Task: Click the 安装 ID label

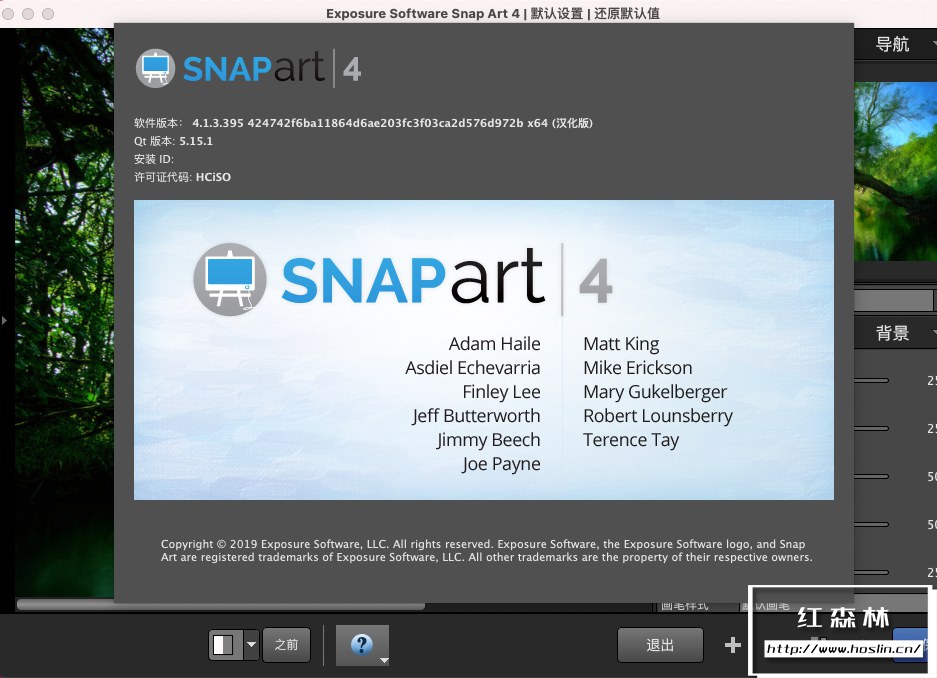Action: pos(154,159)
